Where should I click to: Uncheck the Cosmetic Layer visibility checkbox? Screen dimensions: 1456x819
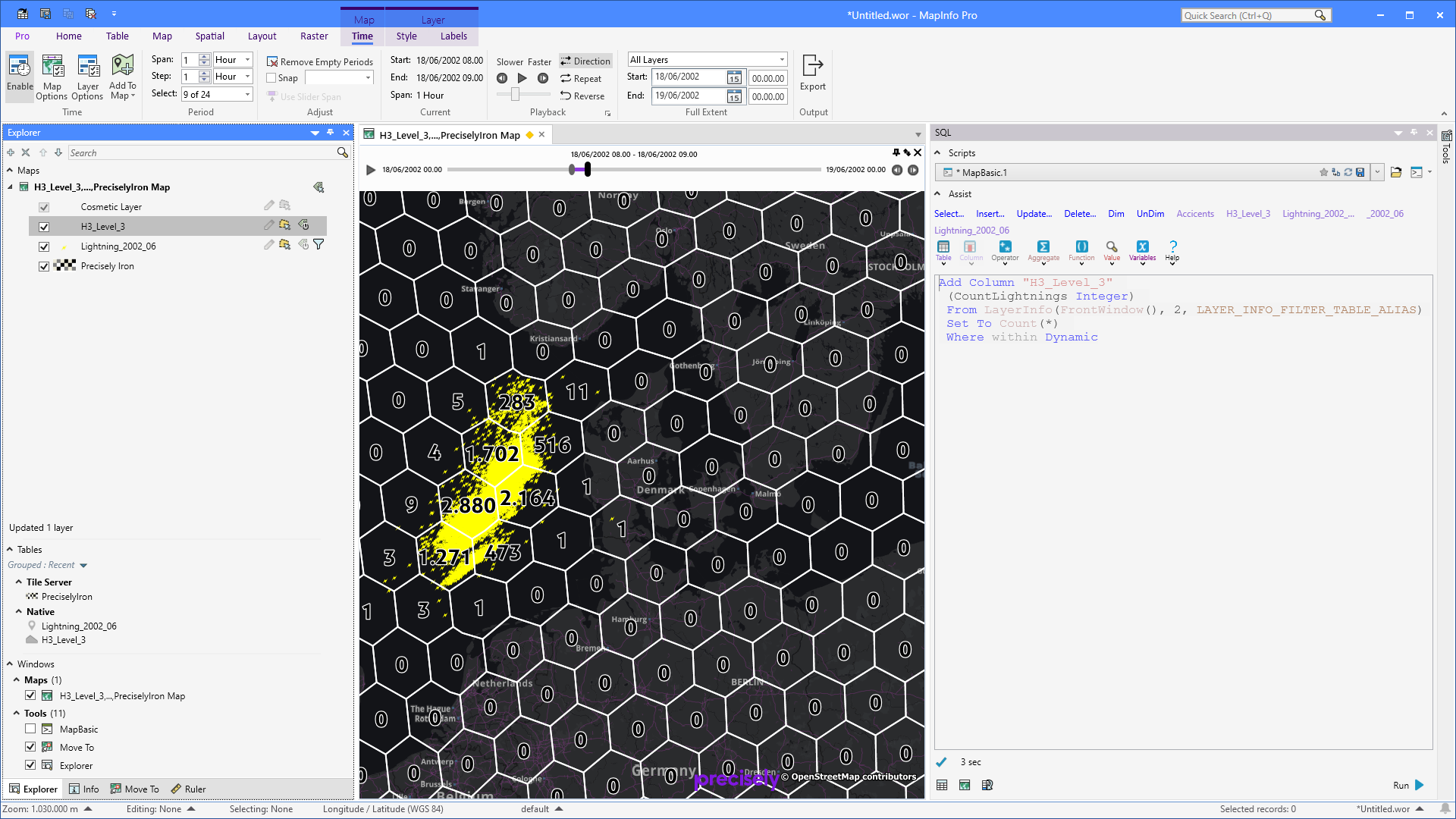point(44,206)
